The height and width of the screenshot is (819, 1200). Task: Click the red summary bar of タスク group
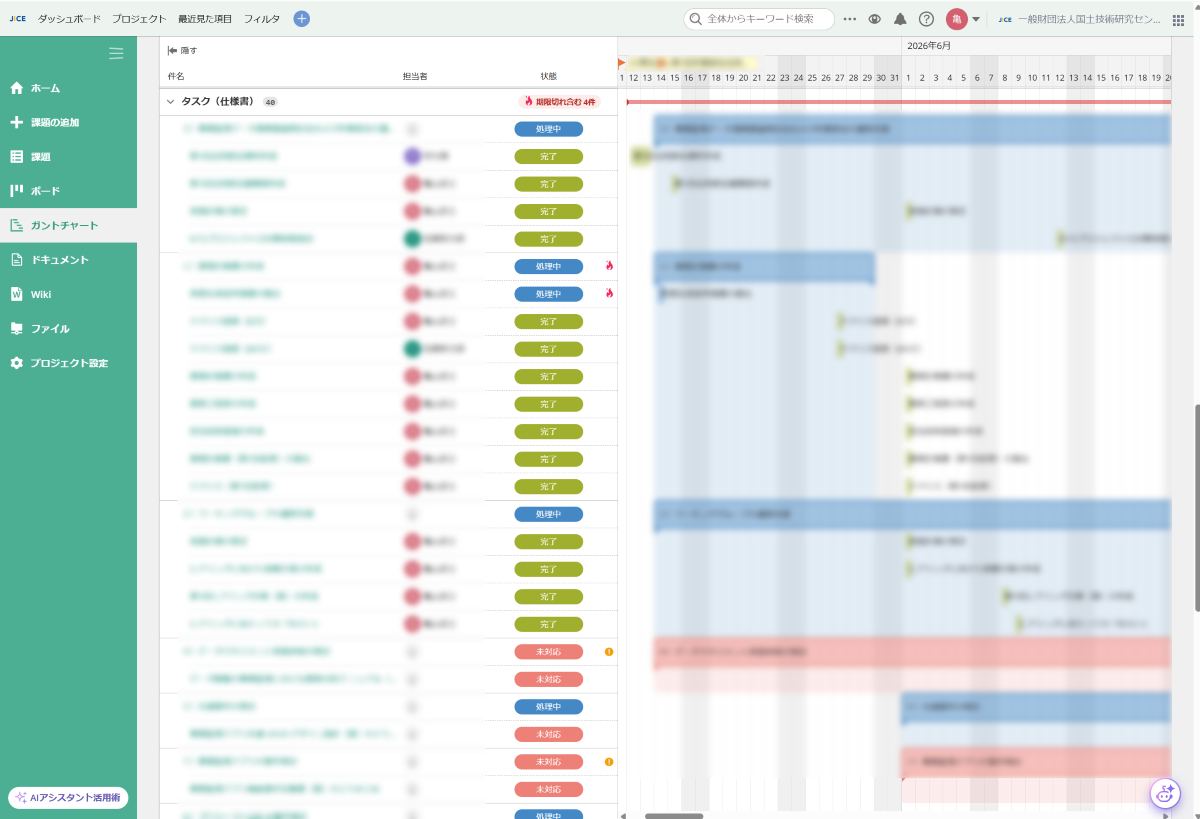point(898,102)
